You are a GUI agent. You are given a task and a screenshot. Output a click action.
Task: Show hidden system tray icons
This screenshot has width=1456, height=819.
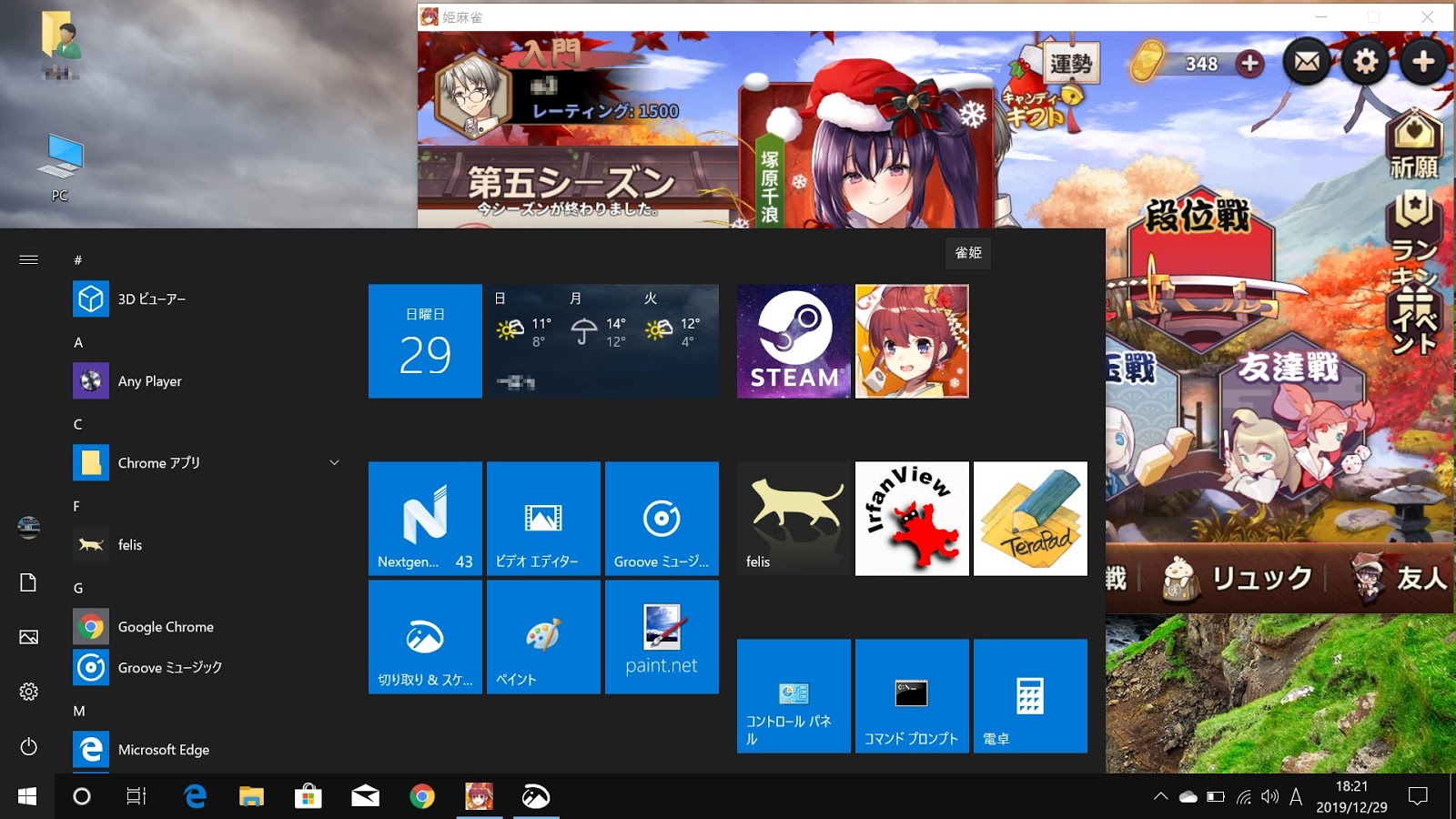click(1160, 796)
